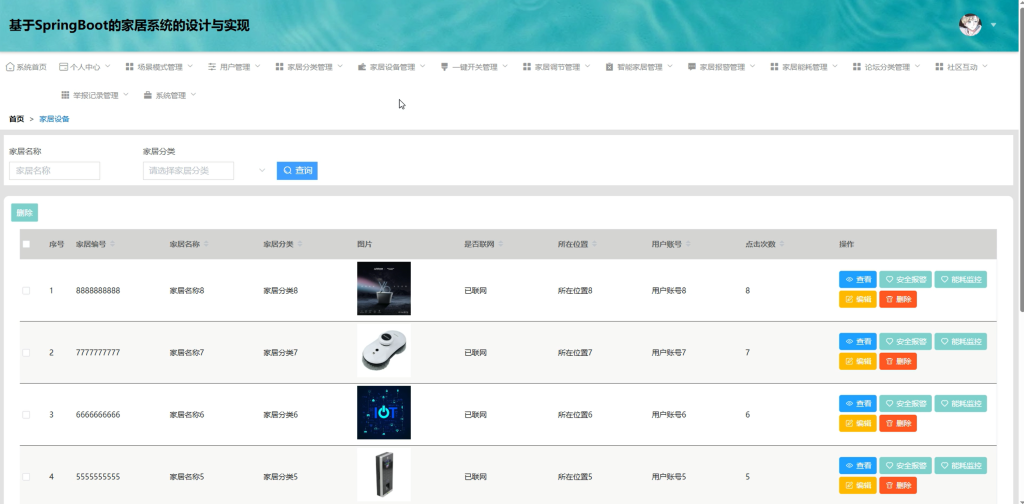This screenshot has width=1024, height=504.
Task: View device row 1 with 查看 button
Action: coord(857,279)
